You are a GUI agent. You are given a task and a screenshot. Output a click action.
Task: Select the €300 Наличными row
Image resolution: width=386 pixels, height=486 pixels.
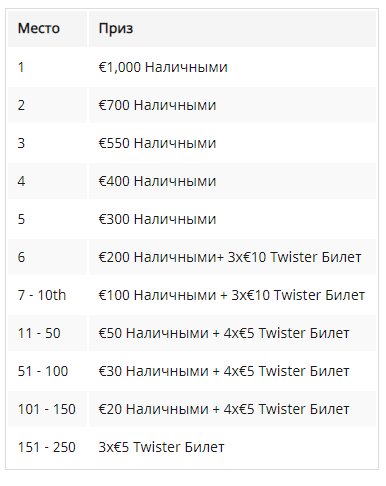[x=192, y=219]
